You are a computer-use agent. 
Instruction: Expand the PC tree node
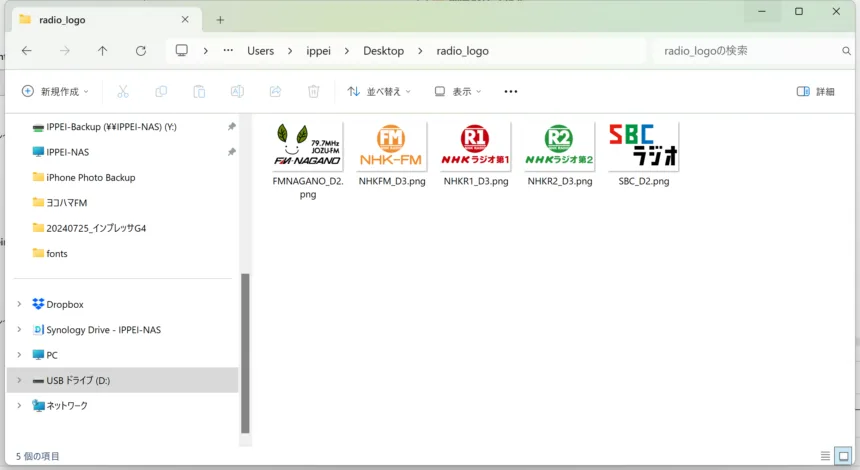point(19,355)
